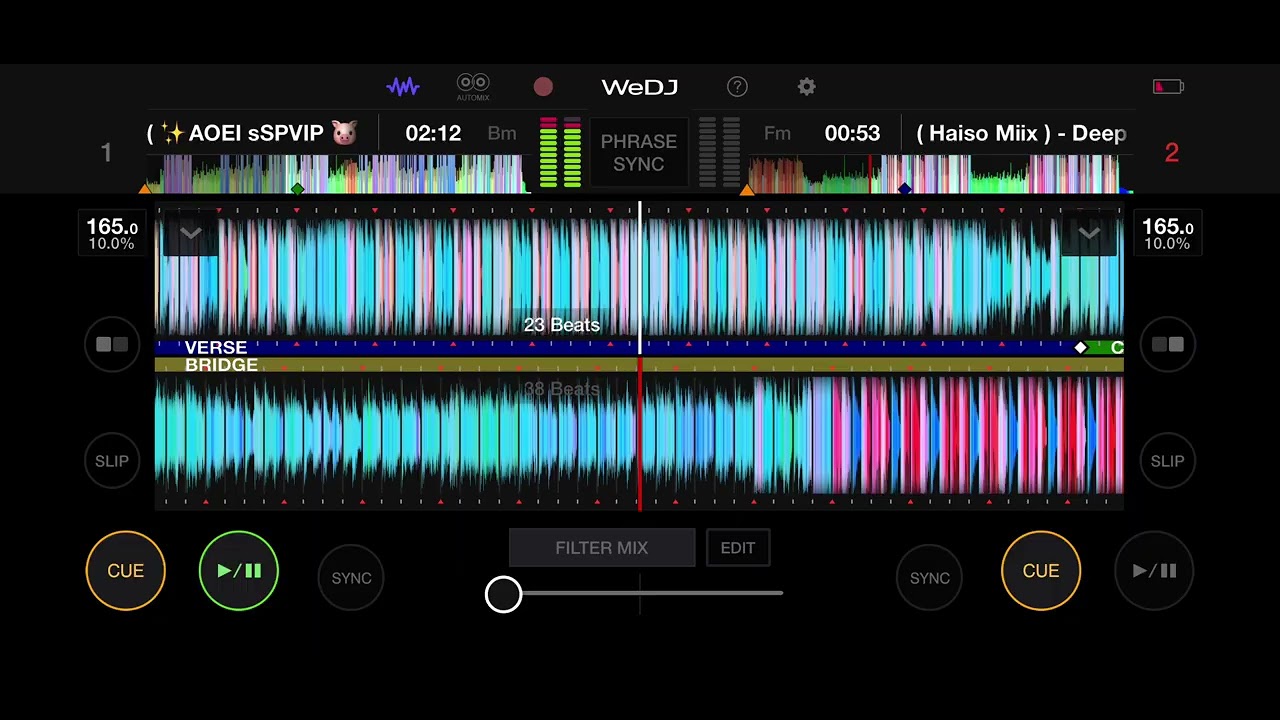This screenshot has width=1280, height=720.
Task: Click the white diamond phrase marker
Action: coord(1080,348)
